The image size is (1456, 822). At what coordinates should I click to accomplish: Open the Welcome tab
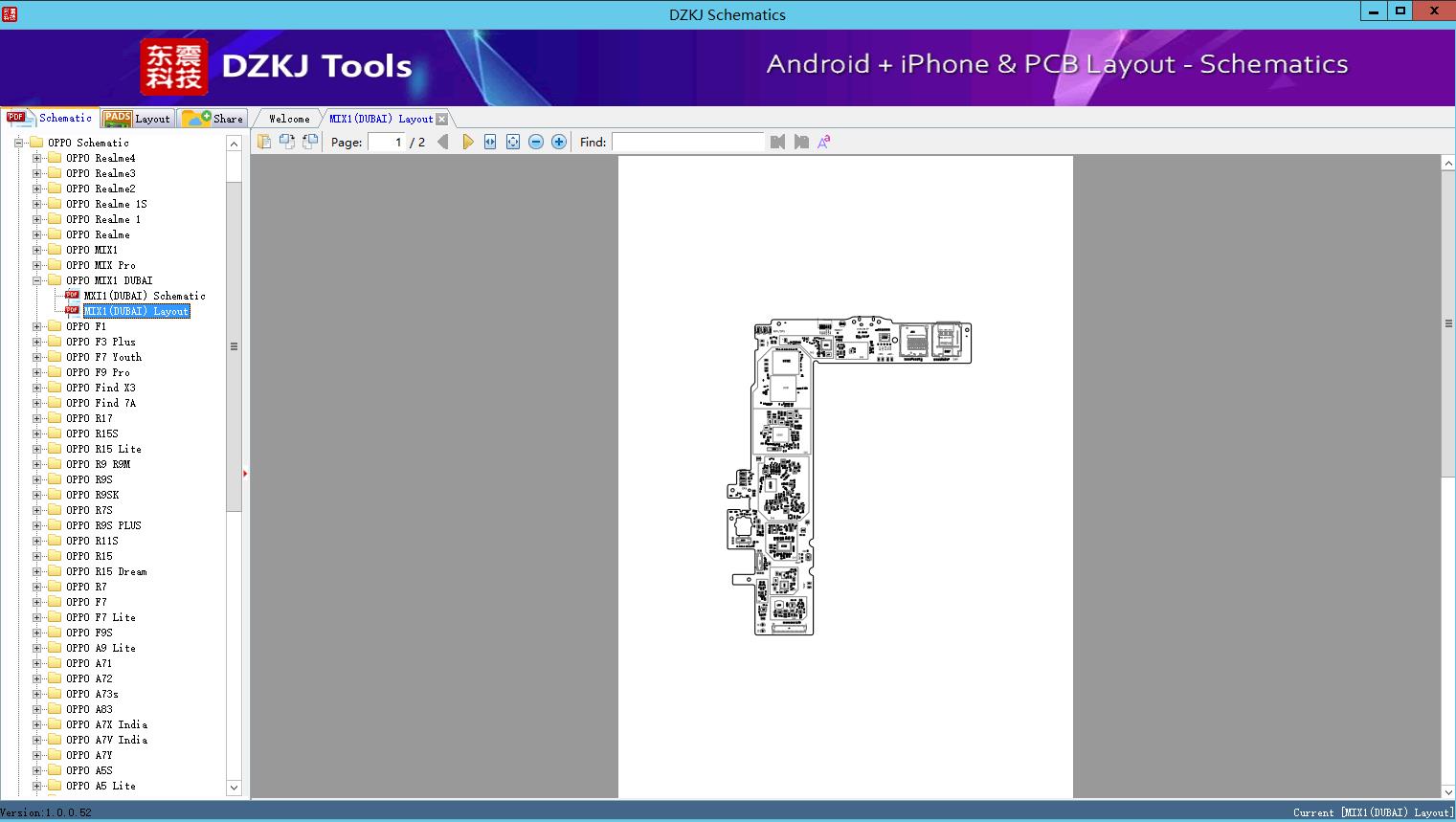click(289, 119)
